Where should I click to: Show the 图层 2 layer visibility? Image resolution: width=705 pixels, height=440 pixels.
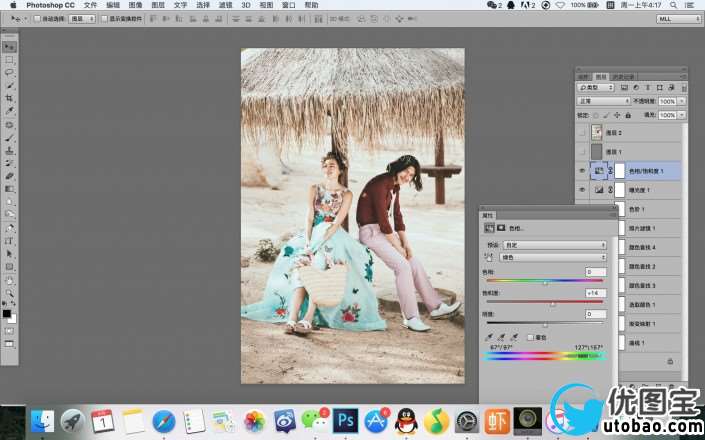(x=582, y=133)
